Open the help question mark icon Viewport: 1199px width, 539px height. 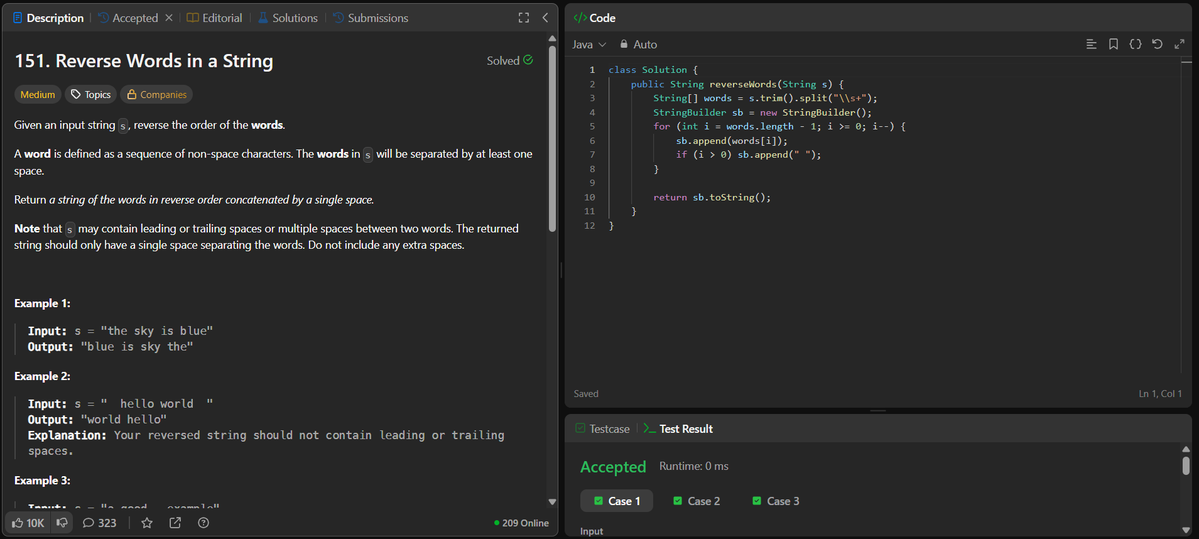[x=203, y=523]
